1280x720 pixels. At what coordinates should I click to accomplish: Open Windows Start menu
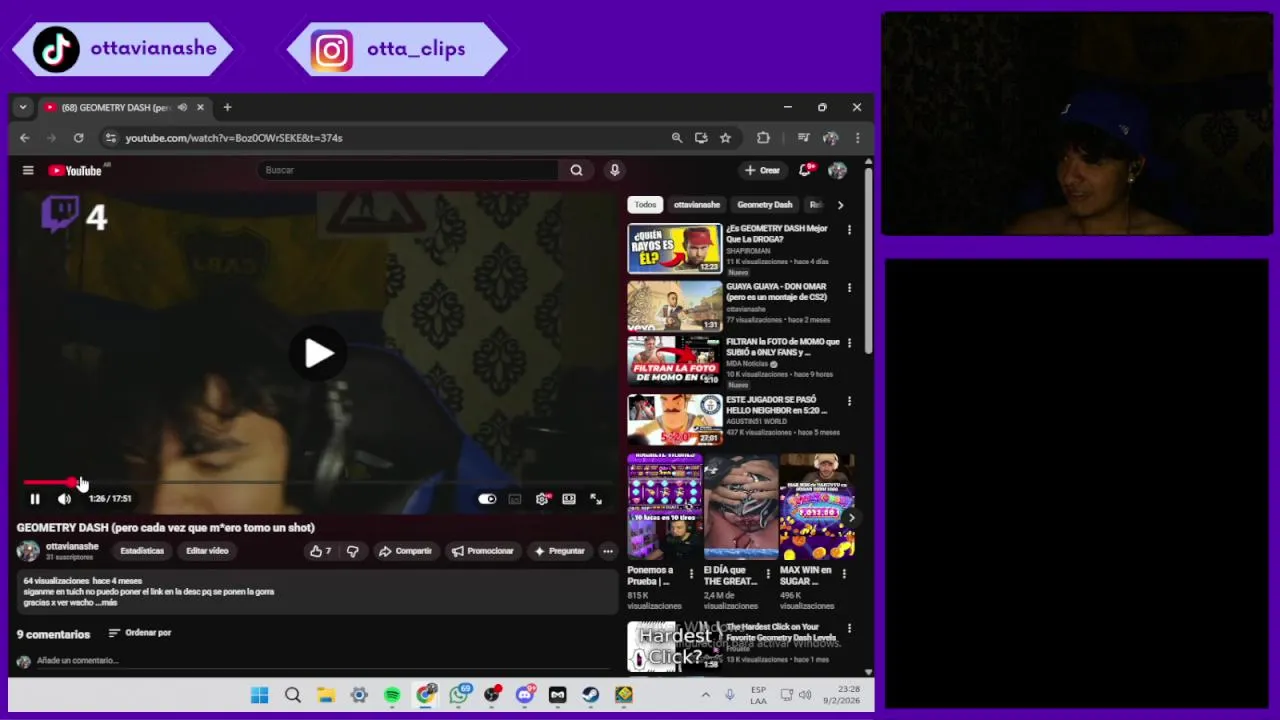(x=259, y=695)
